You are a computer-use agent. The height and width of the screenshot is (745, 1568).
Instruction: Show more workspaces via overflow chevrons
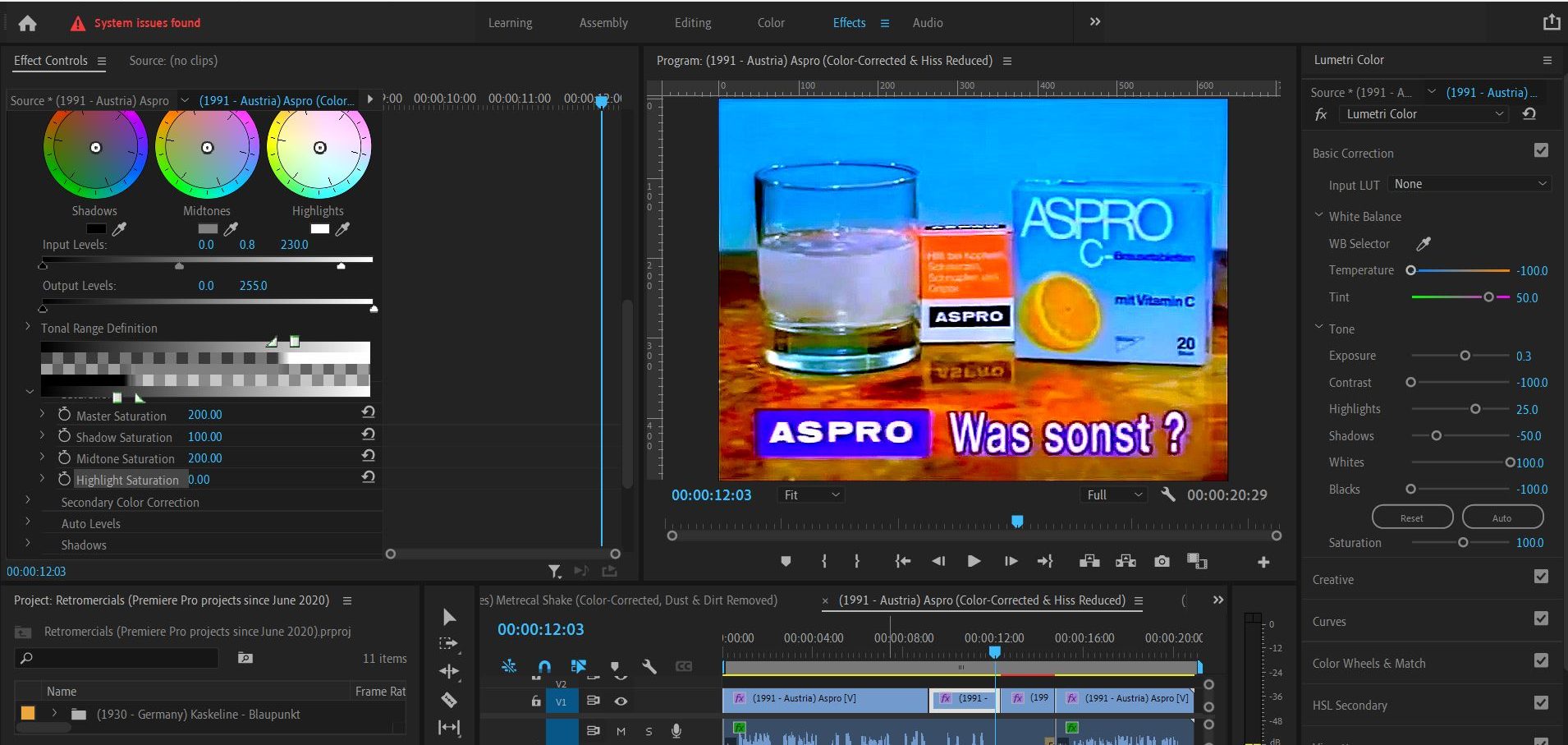(1094, 22)
